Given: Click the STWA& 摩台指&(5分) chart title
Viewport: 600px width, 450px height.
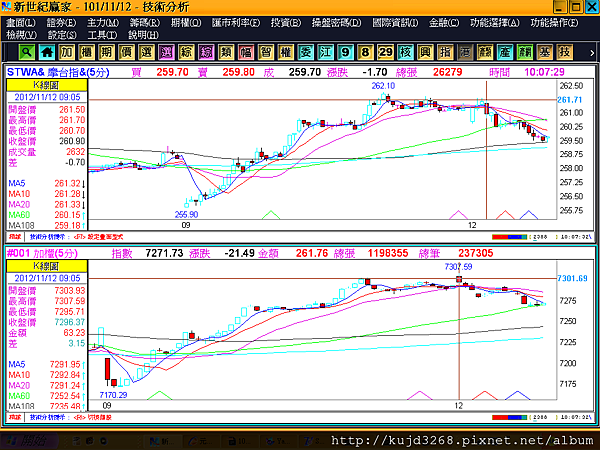Looking at the screenshot, I should pos(58,72).
